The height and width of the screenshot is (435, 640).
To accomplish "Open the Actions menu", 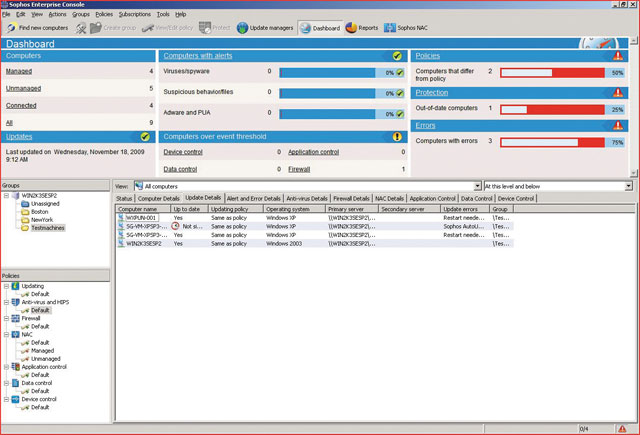I will pyautogui.click(x=57, y=14).
